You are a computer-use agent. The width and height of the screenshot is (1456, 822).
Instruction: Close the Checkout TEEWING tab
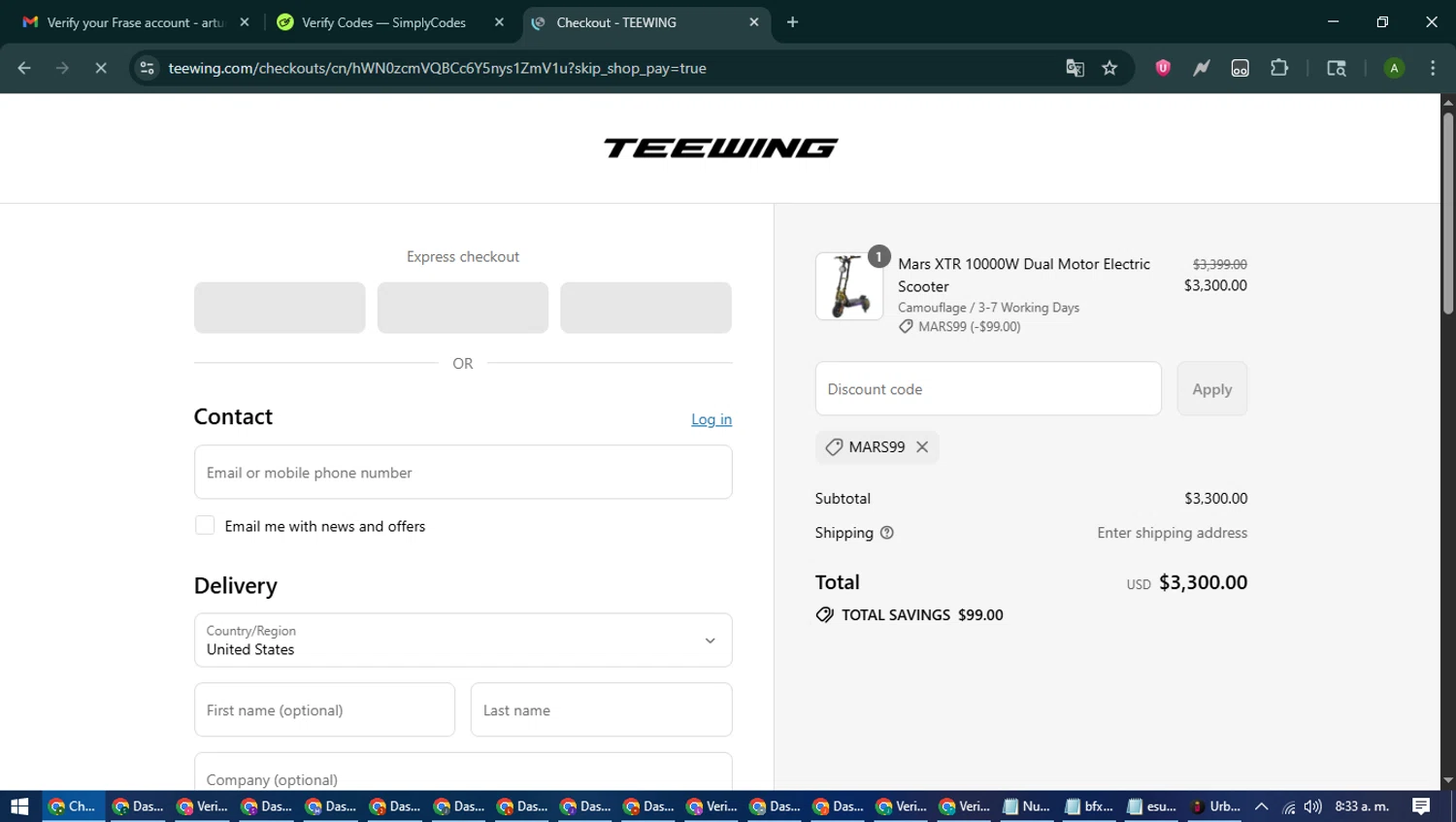754,22
